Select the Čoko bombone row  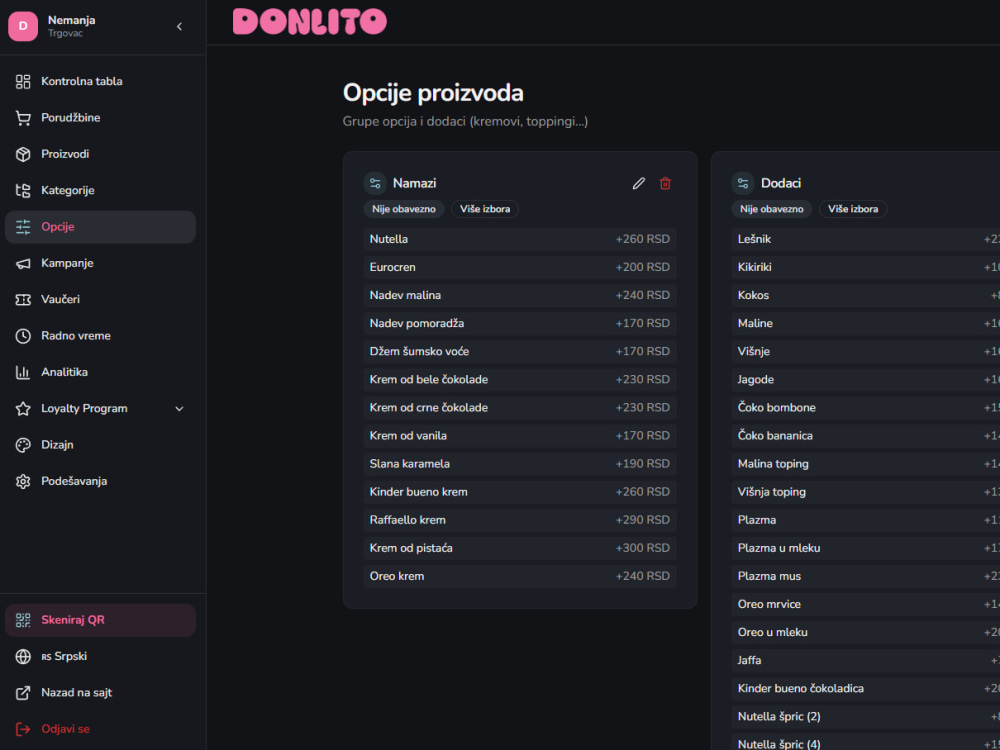865,408
